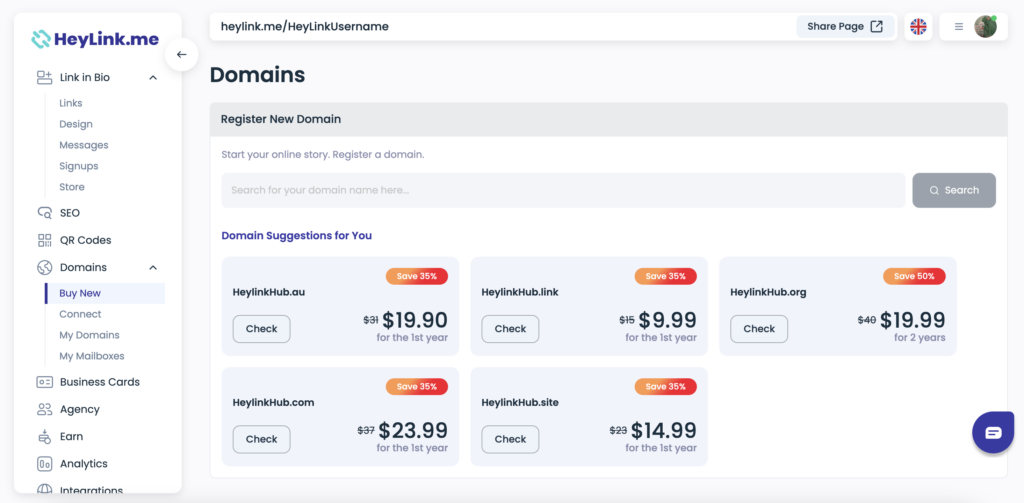Open the chat support bubble
1024x503 pixels.
click(993, 432)
